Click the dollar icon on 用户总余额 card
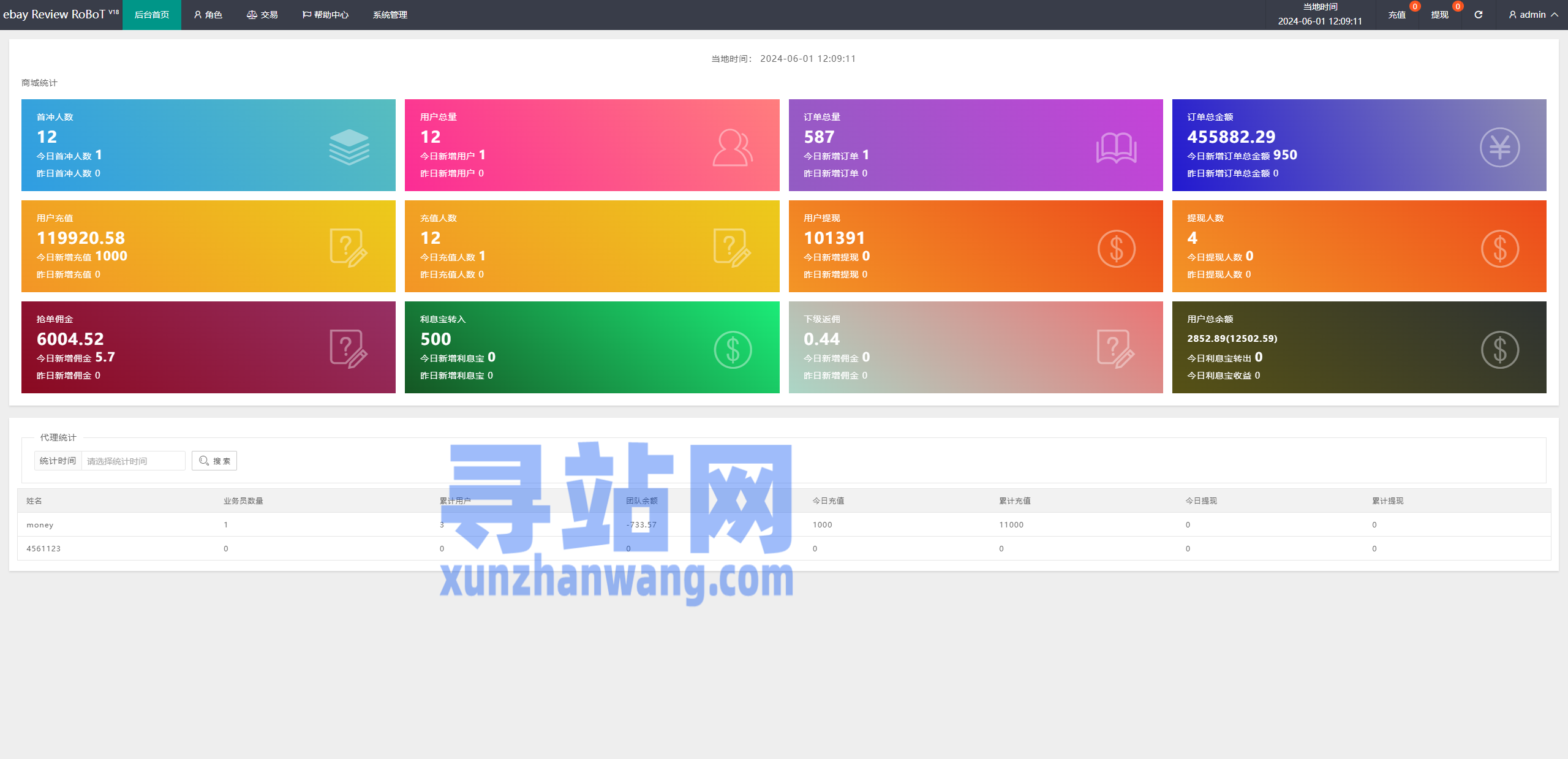Screen dimensions: 1568x759 pyautogui.click(x=1499, y=349)
